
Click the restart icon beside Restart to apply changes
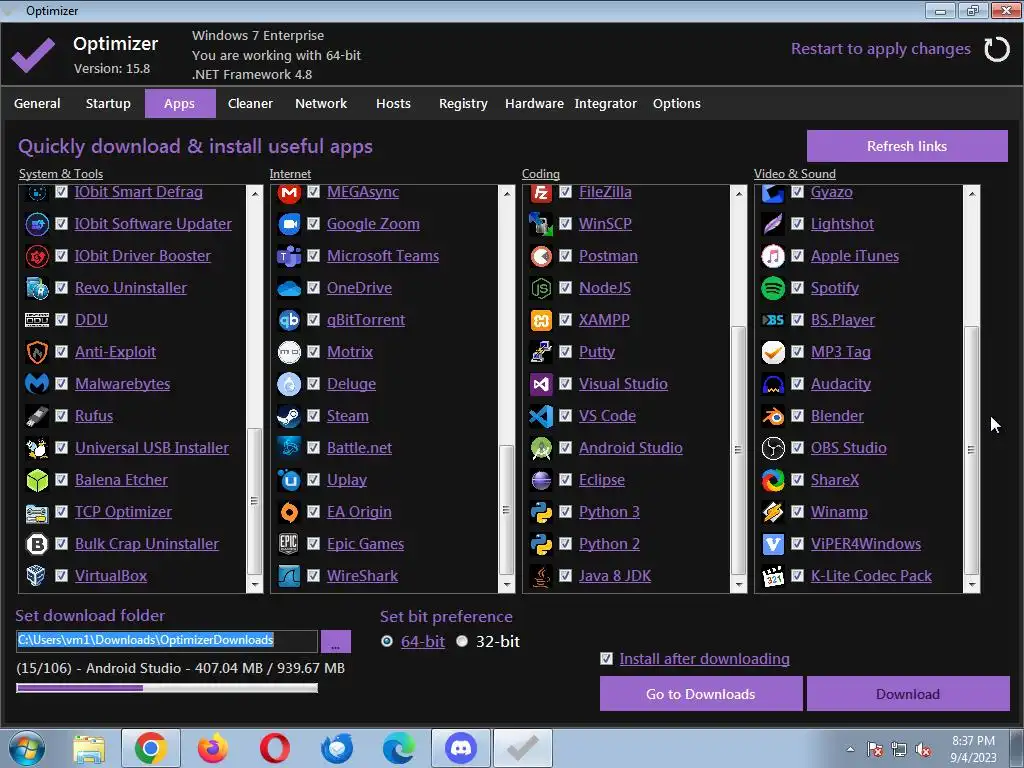coord(997,49)
